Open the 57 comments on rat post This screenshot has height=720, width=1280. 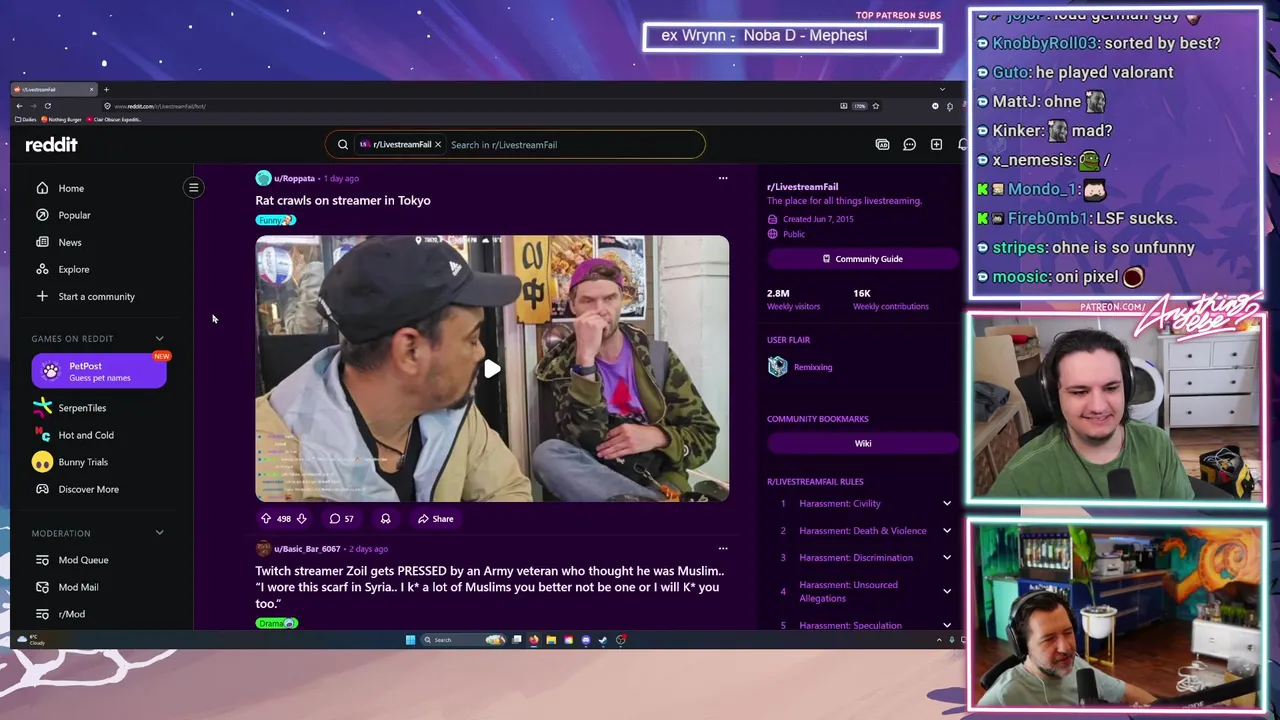tap(341, 519)
